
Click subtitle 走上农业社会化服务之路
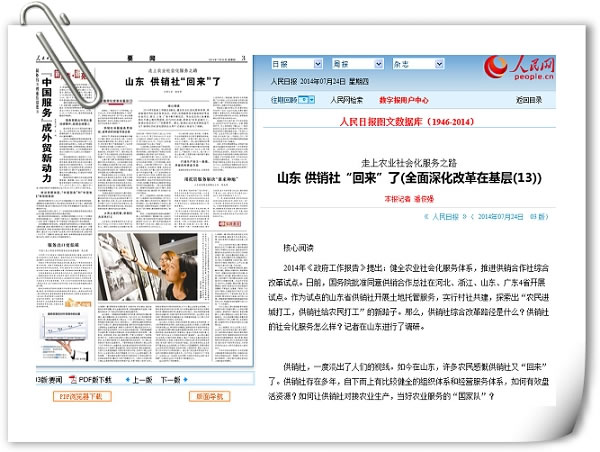coord(409,163)
